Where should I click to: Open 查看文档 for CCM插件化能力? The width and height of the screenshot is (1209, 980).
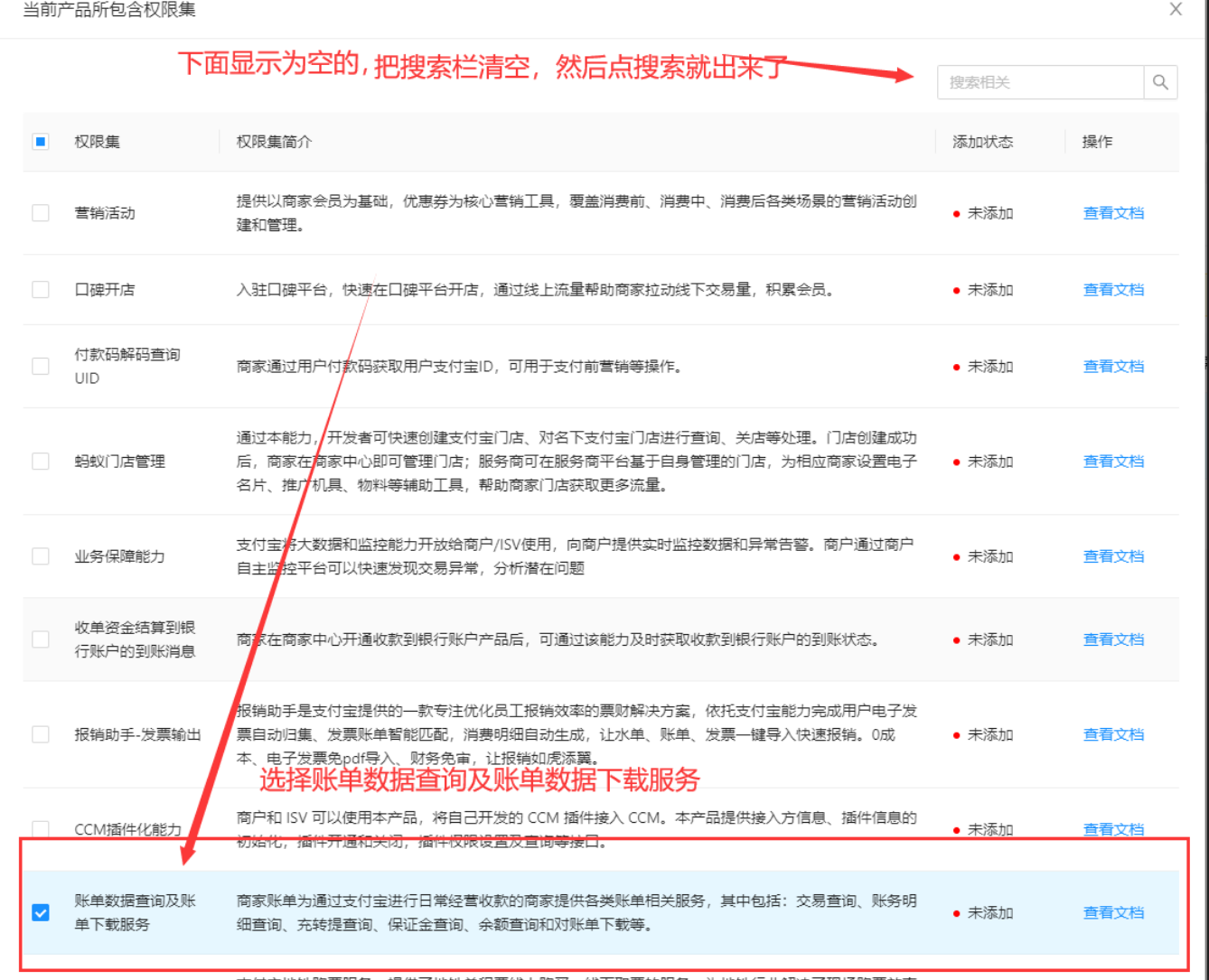pyautogui.click(x=1113, y=829)
